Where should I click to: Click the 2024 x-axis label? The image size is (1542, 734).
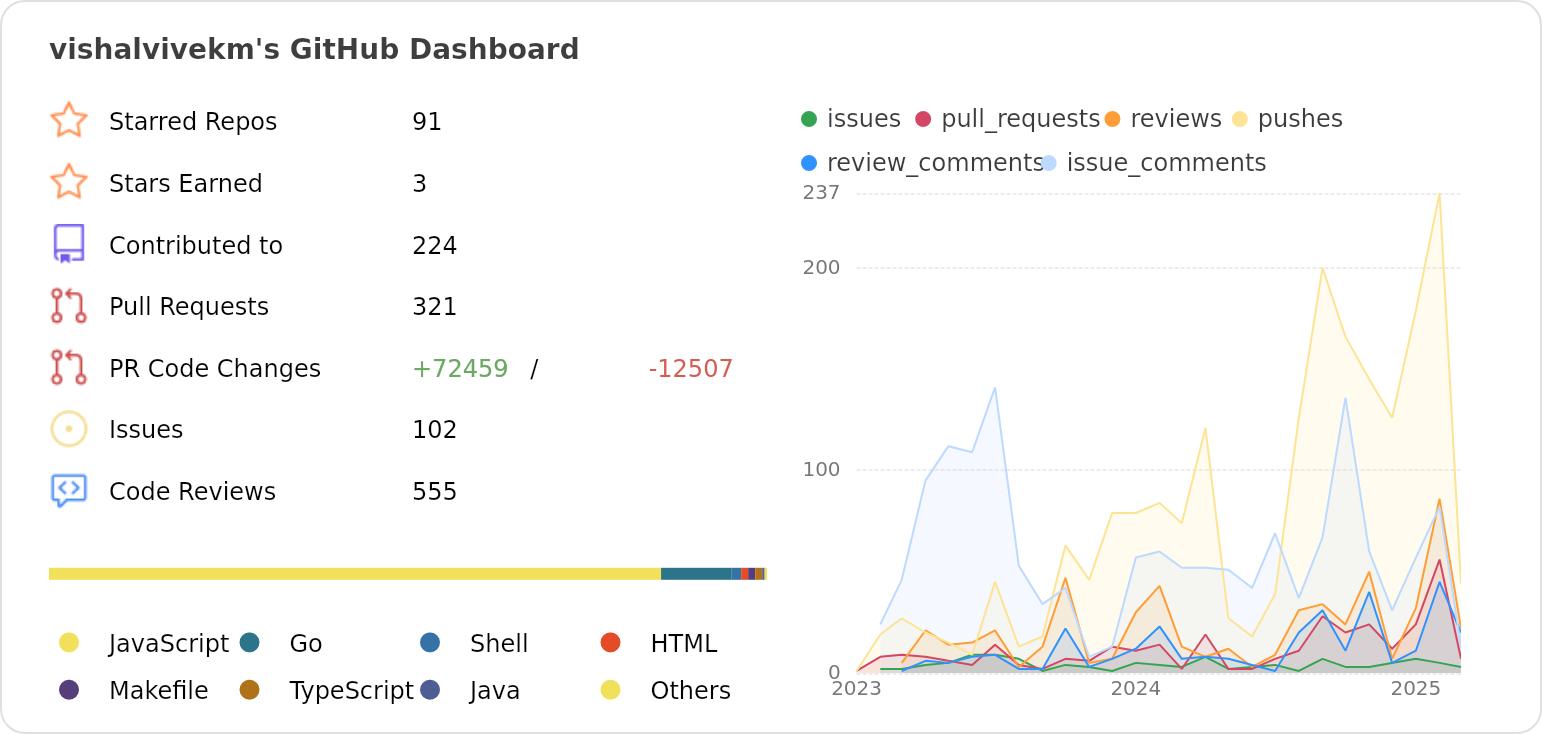(x=1136, y=688)
